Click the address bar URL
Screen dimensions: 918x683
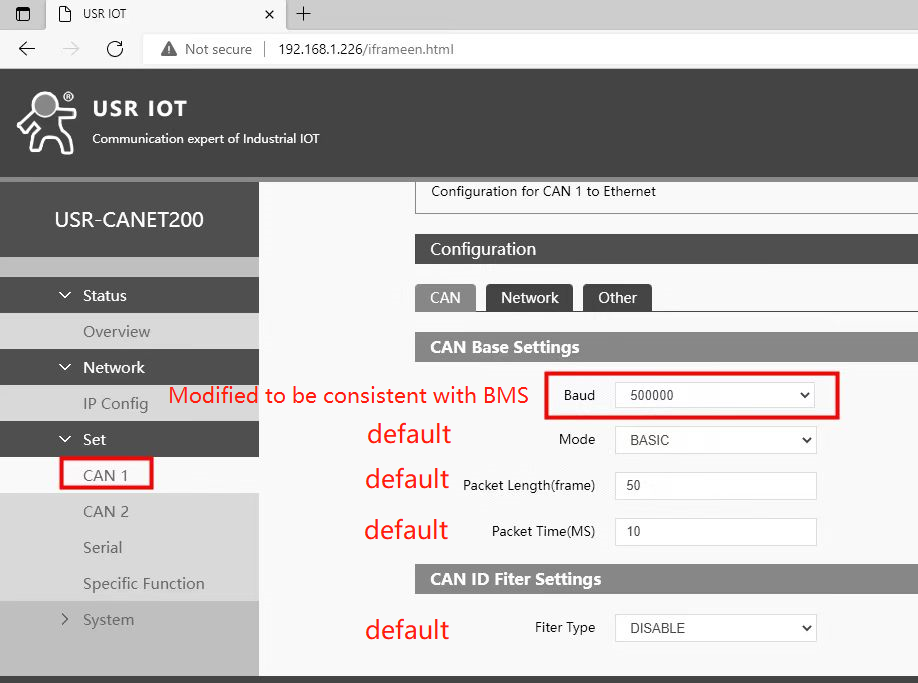tap(366, 49)
